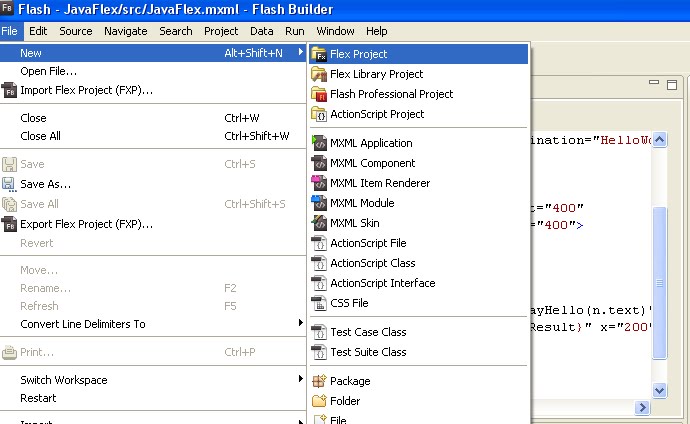
Task: Click the Folder icon in New submenu
Action: tap(319, 401)
